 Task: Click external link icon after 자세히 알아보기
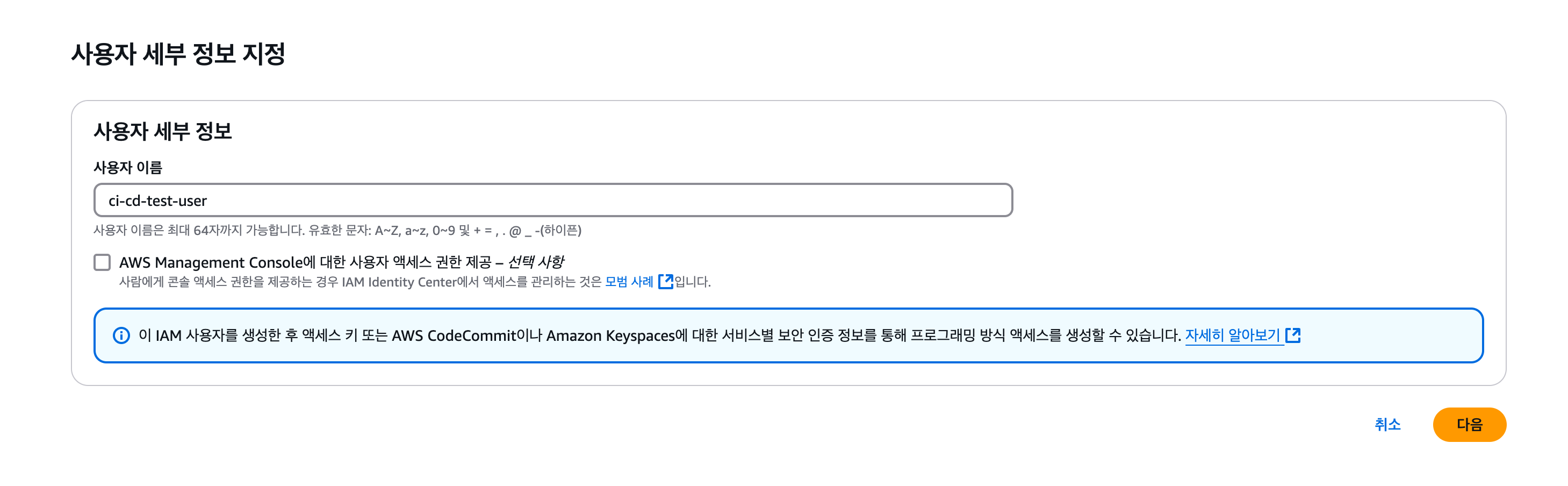(x=1293, y=335)
